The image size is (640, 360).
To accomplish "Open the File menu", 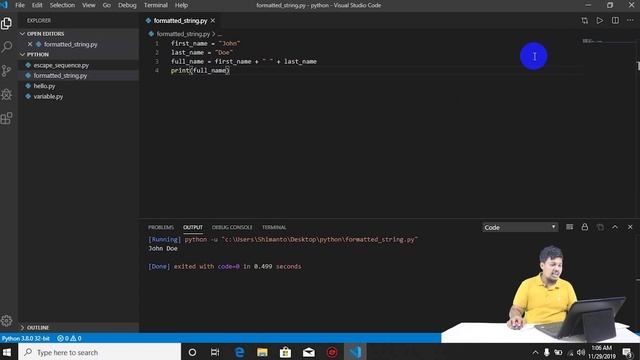I will (20, 5).
